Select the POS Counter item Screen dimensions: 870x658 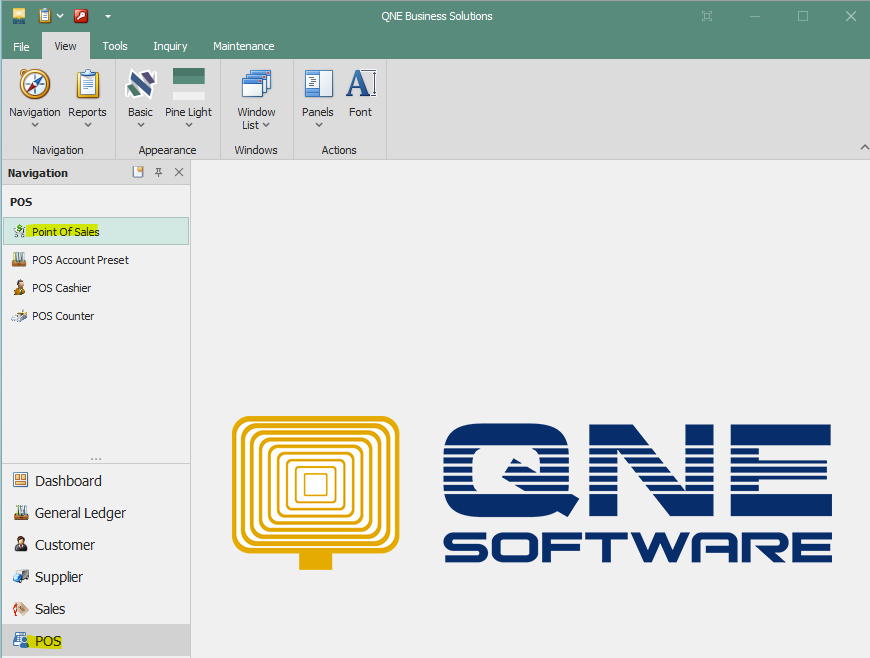[x=96, y=316]
